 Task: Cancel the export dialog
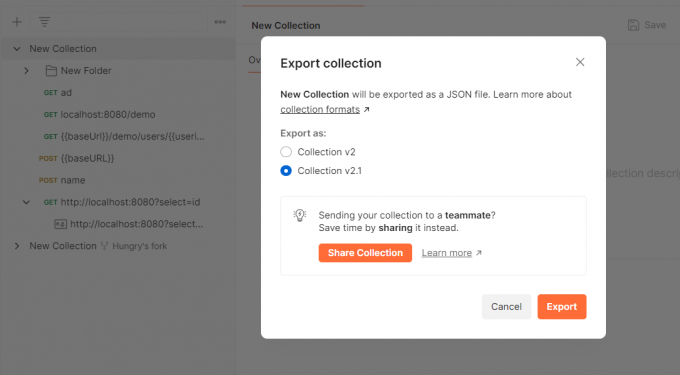[506, 307]
